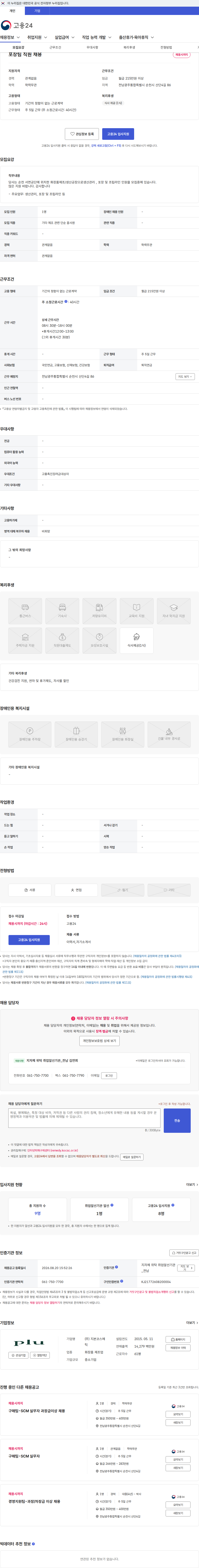Click 고용24 입사지원 button under 접수 마감일
Screen dimensions: 199x1568
(29, 940)
